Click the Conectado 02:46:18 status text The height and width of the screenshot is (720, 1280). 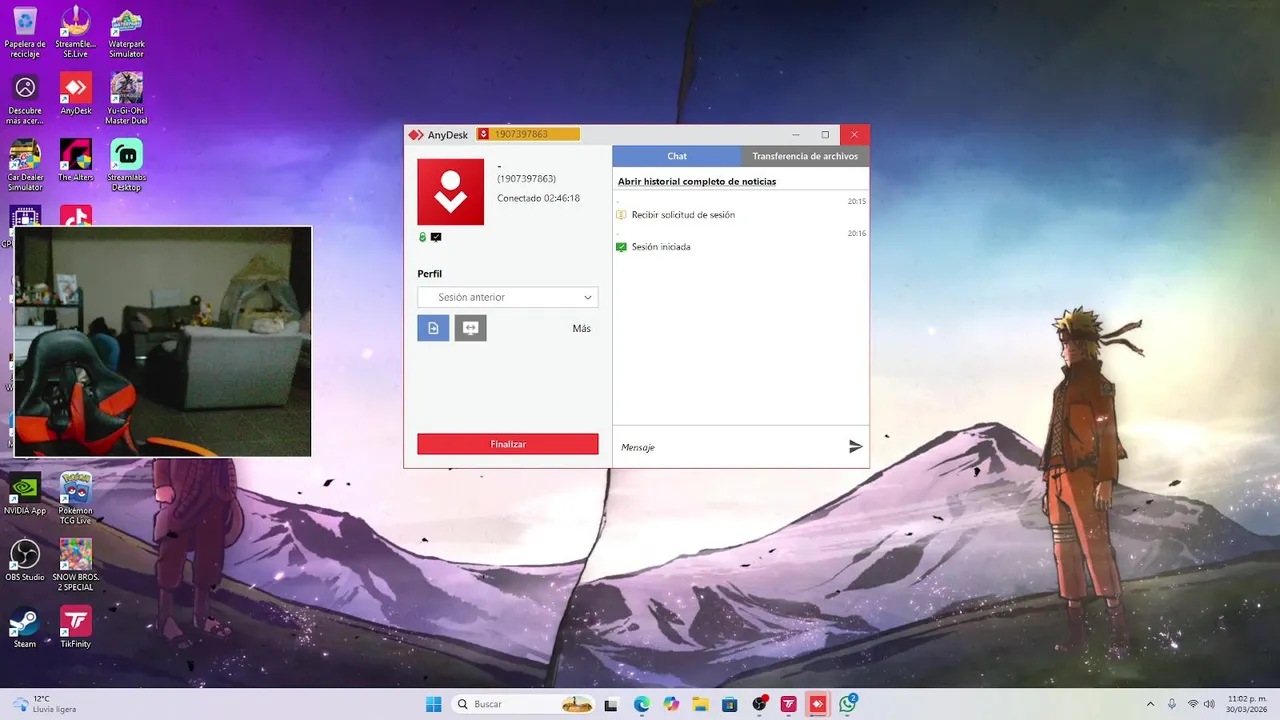538,198
